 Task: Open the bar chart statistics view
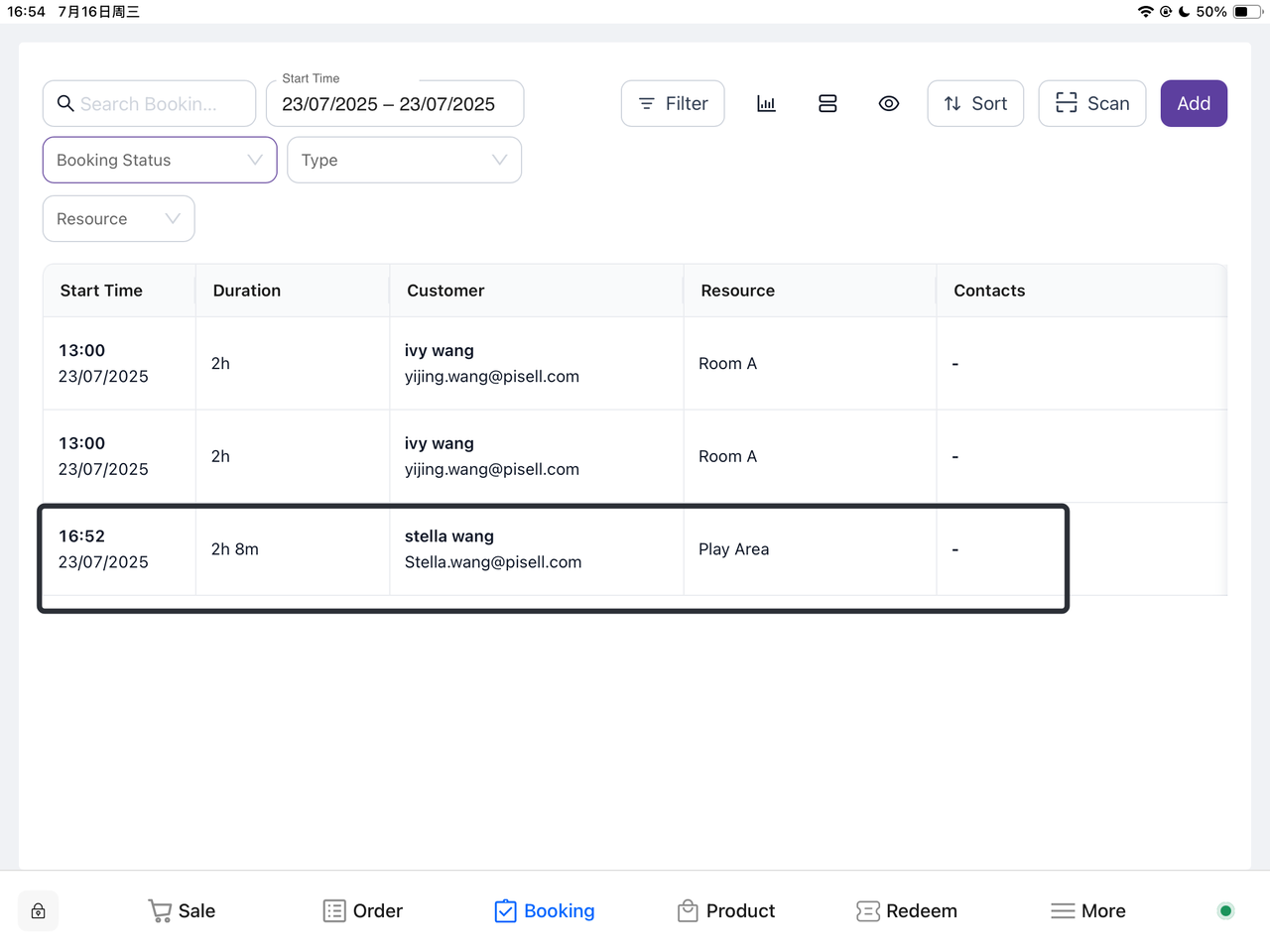click(x=766, y=104)
